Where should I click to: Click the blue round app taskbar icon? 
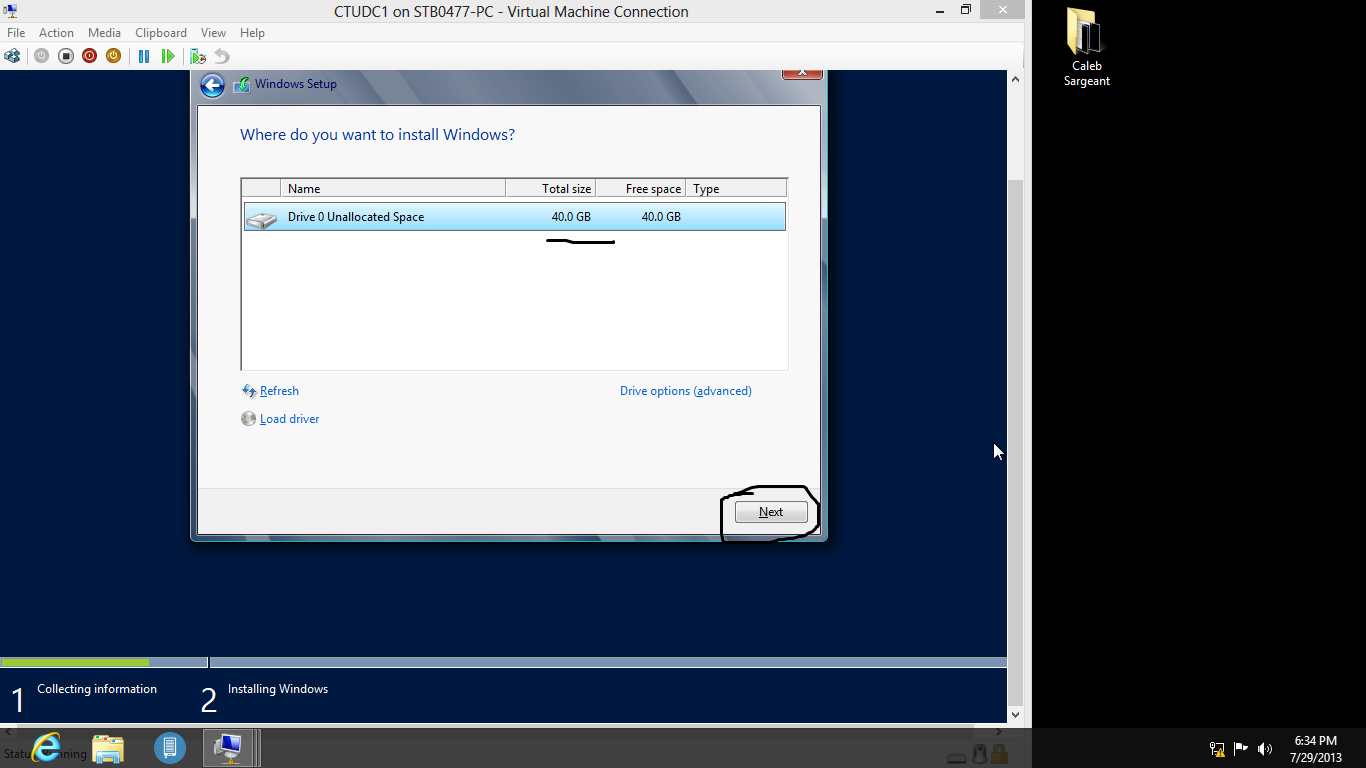170,748
